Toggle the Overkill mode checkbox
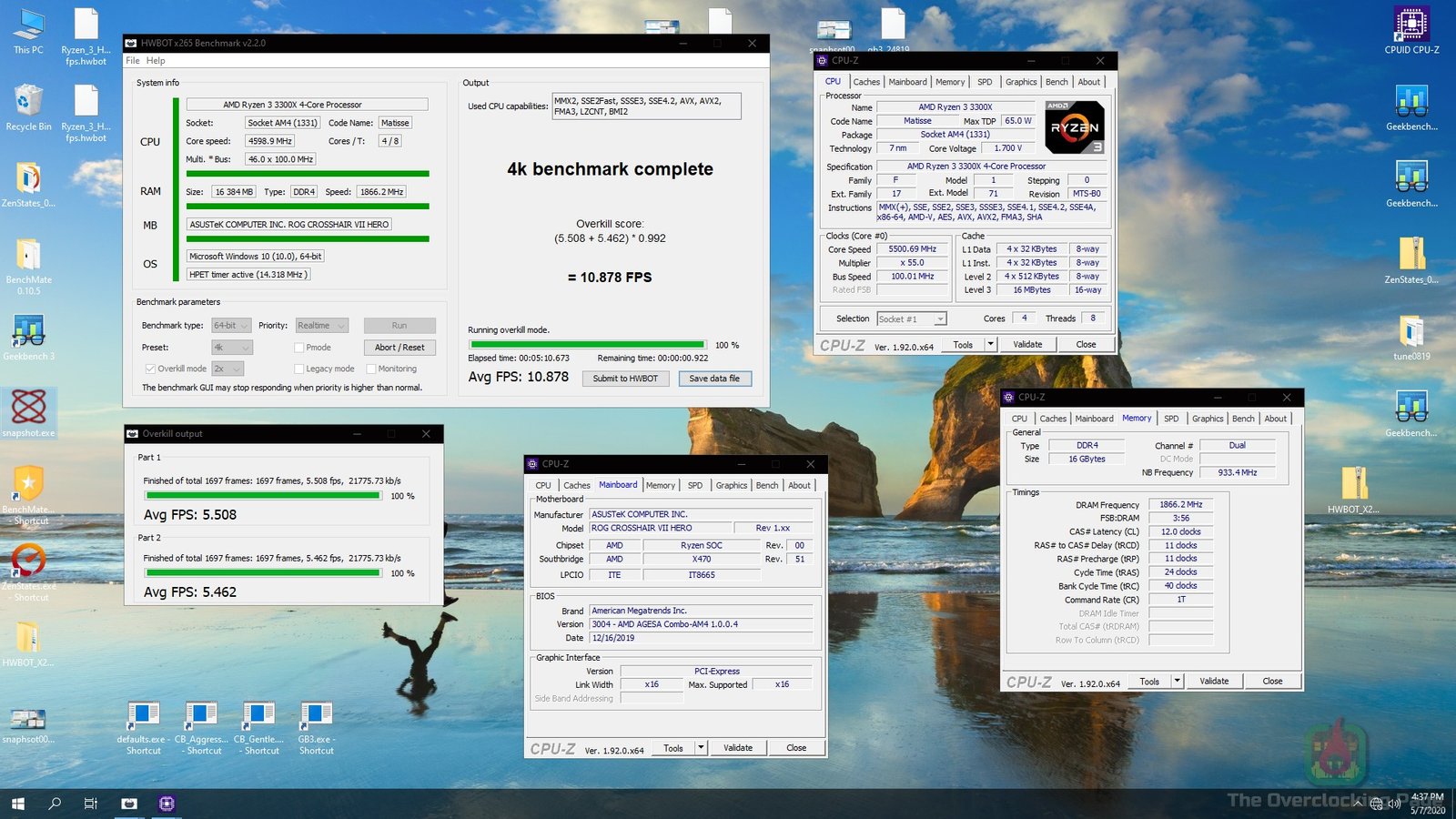Screen dimensions: 1456x819 coord(150,369)
